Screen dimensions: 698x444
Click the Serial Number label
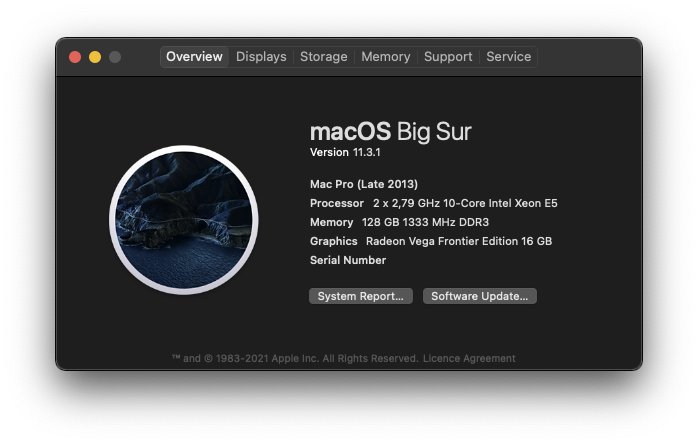click(348, 261)
